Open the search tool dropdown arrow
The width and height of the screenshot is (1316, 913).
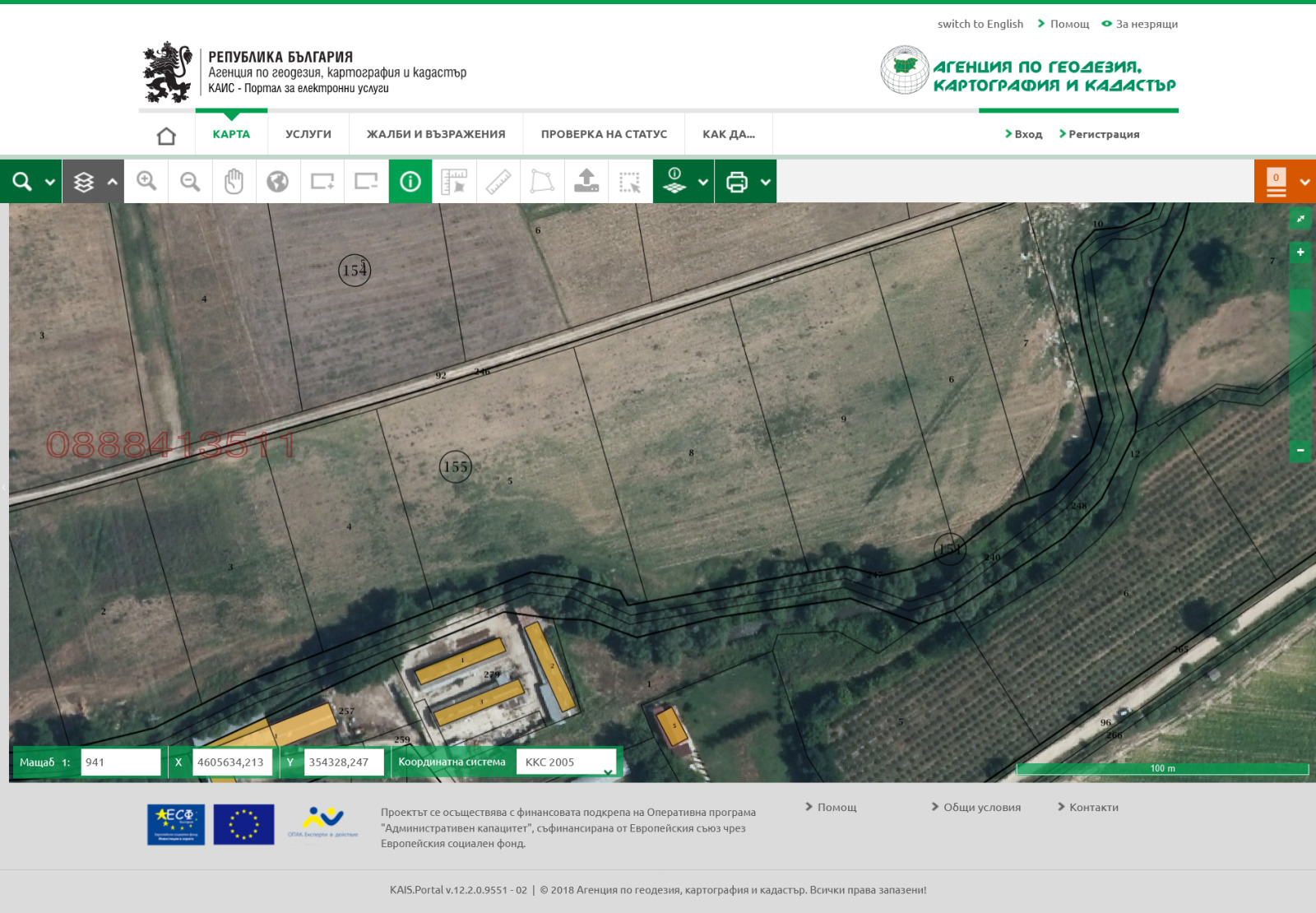(x=51, y=181)
